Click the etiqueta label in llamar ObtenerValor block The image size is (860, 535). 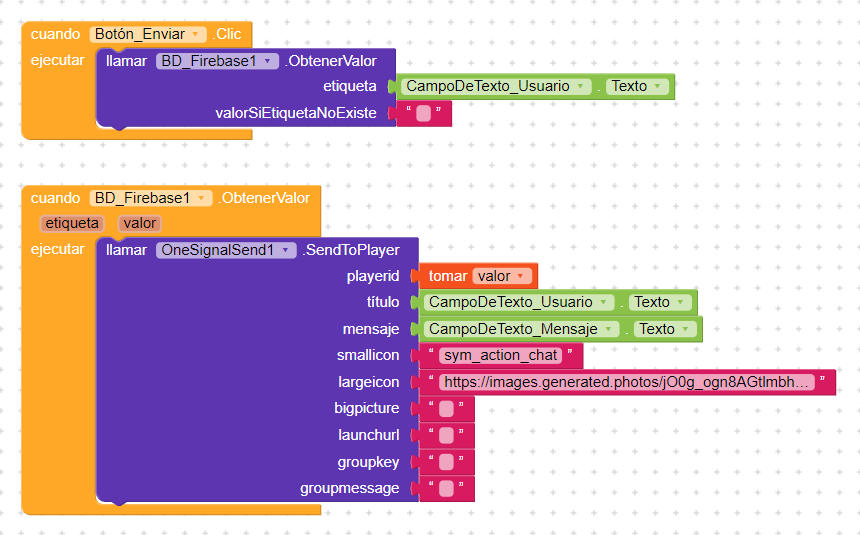click(349, 86)
